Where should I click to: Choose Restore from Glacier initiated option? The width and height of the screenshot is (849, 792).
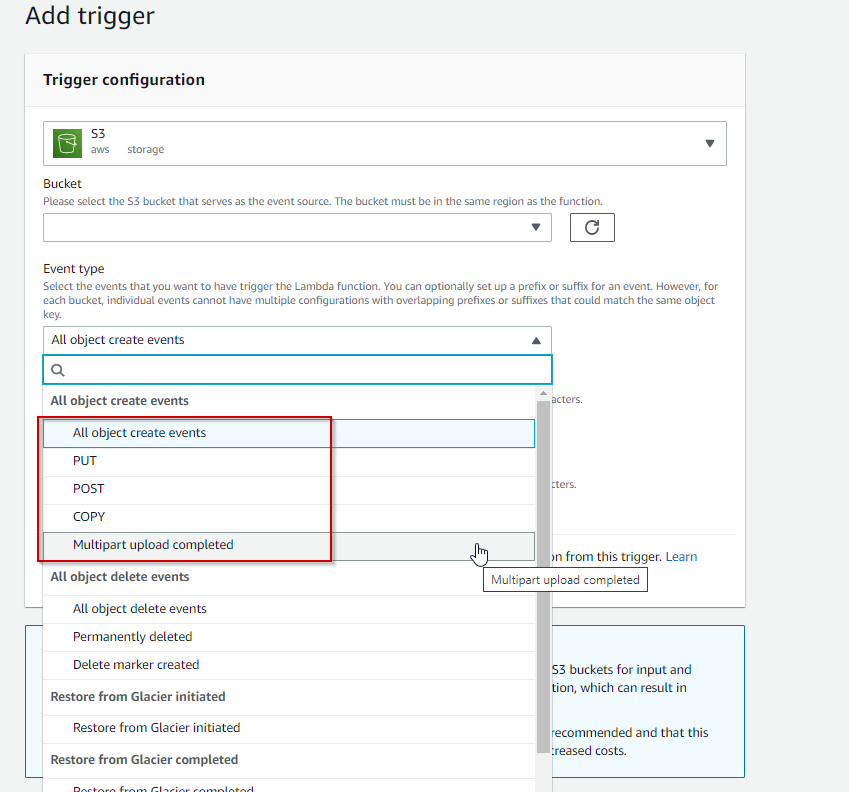coord(289,729)
